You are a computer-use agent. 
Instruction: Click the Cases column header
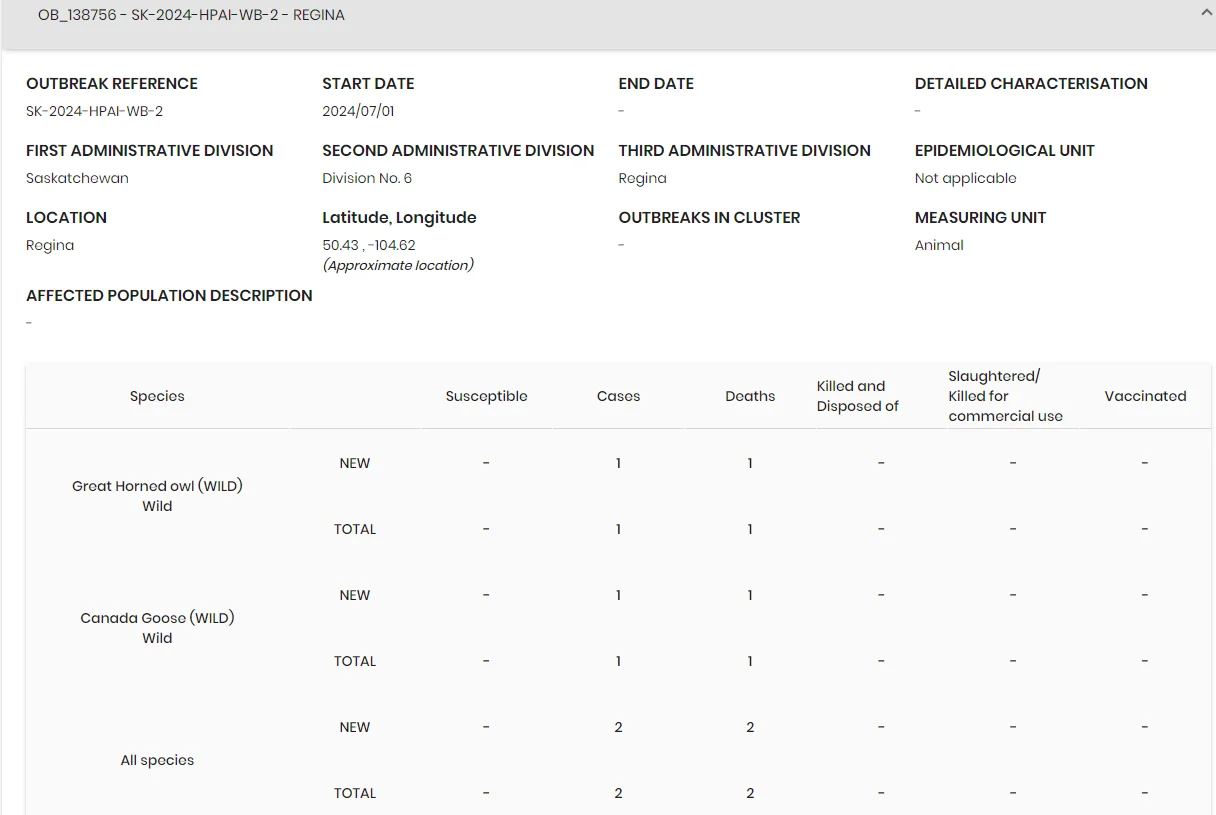point(618,396)
